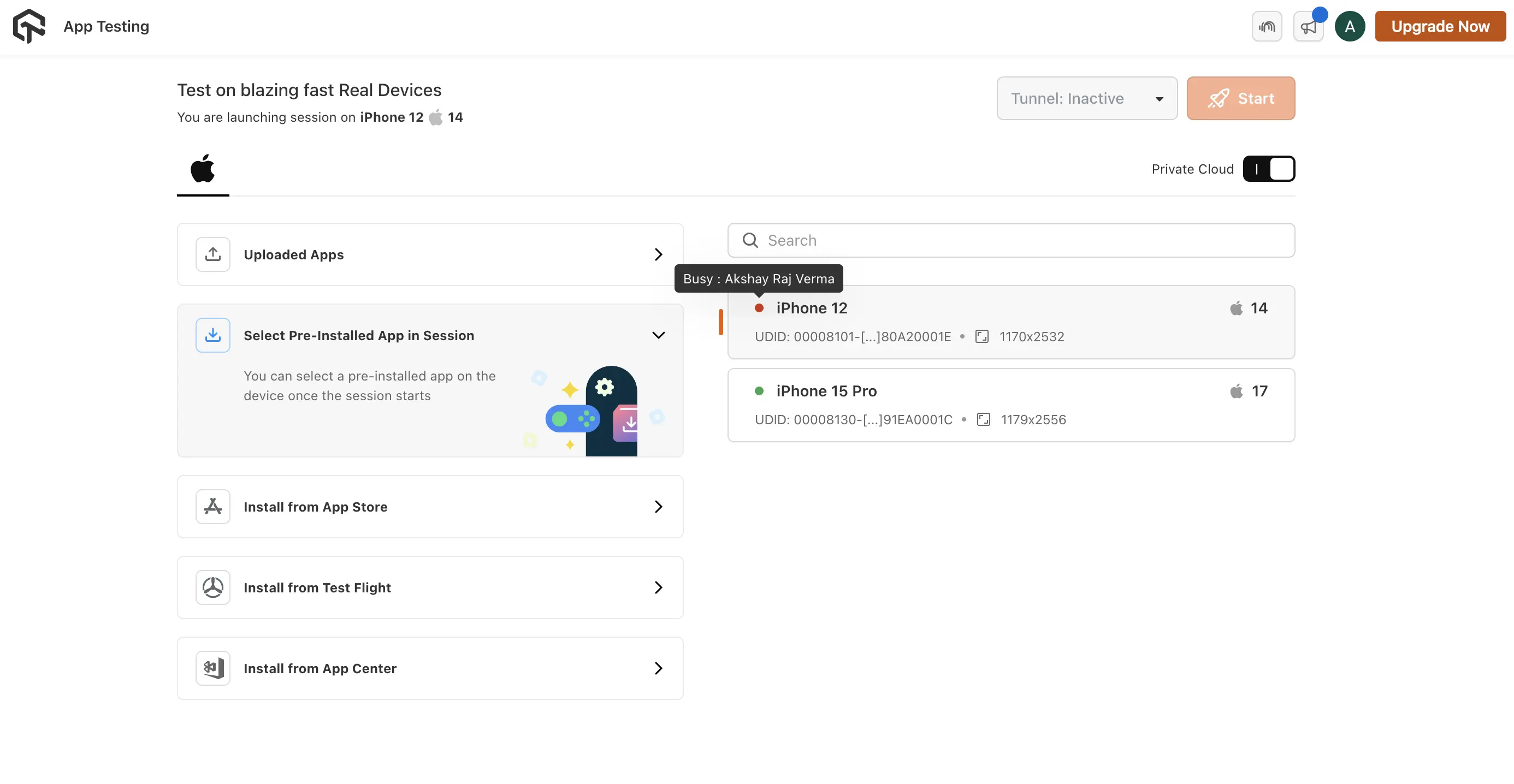
Task: Click the LambdaTest logo icon
Action: 29,26
